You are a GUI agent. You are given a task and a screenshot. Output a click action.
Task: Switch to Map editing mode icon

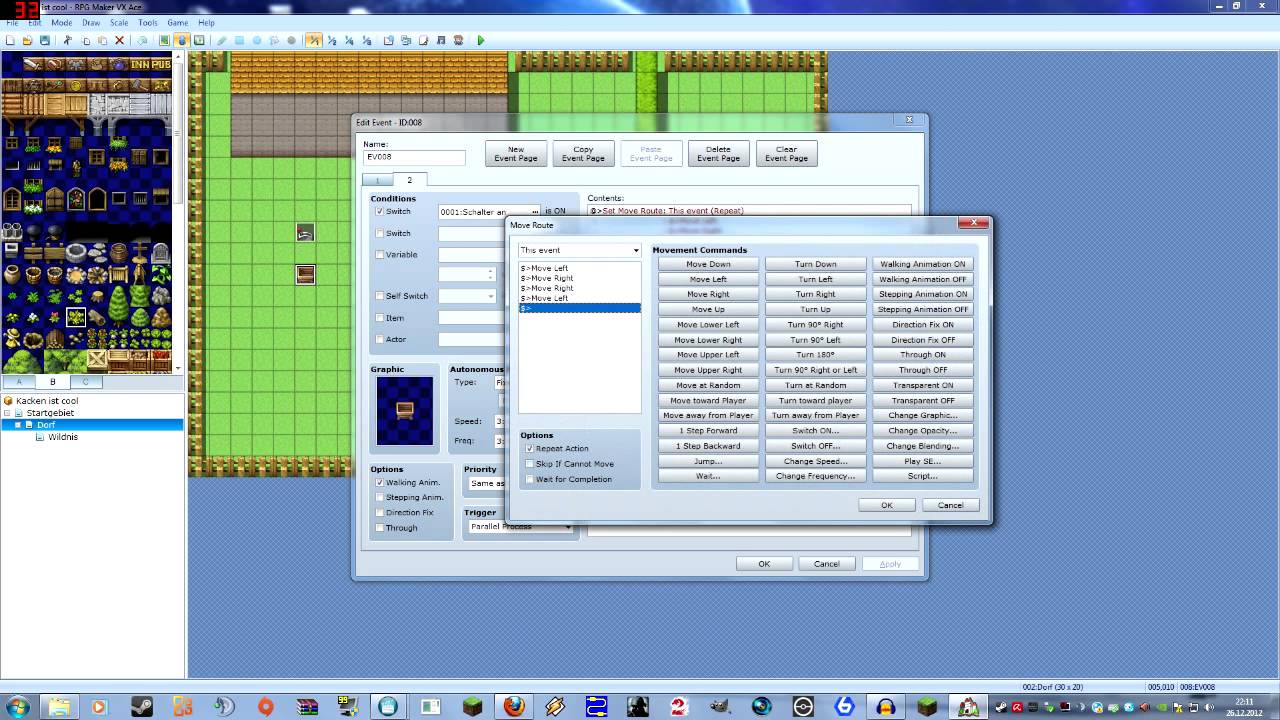pos(163,40)
